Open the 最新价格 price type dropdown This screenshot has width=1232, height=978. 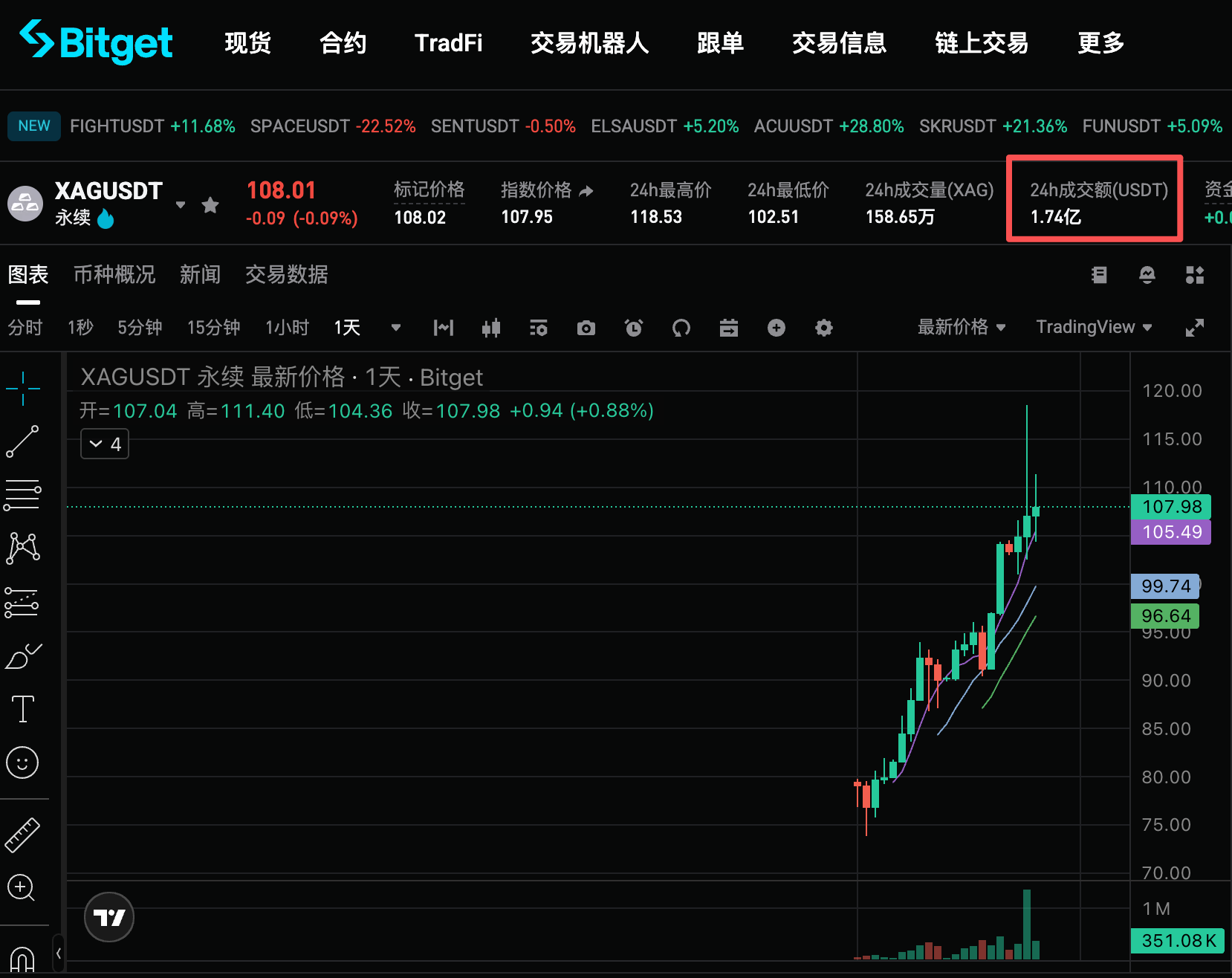click(962, 327)
